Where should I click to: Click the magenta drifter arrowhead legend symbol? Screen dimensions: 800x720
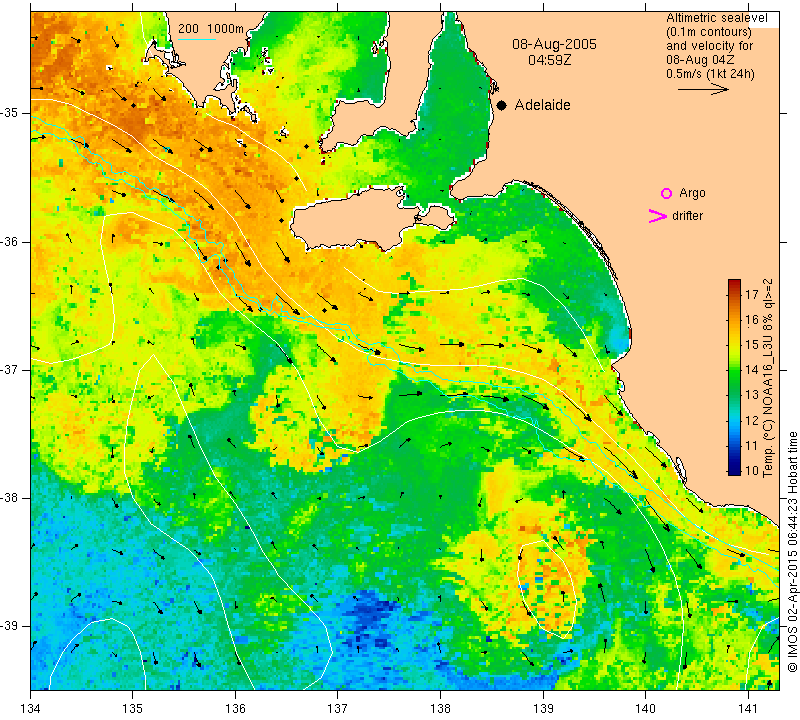[x=658, y=216]
